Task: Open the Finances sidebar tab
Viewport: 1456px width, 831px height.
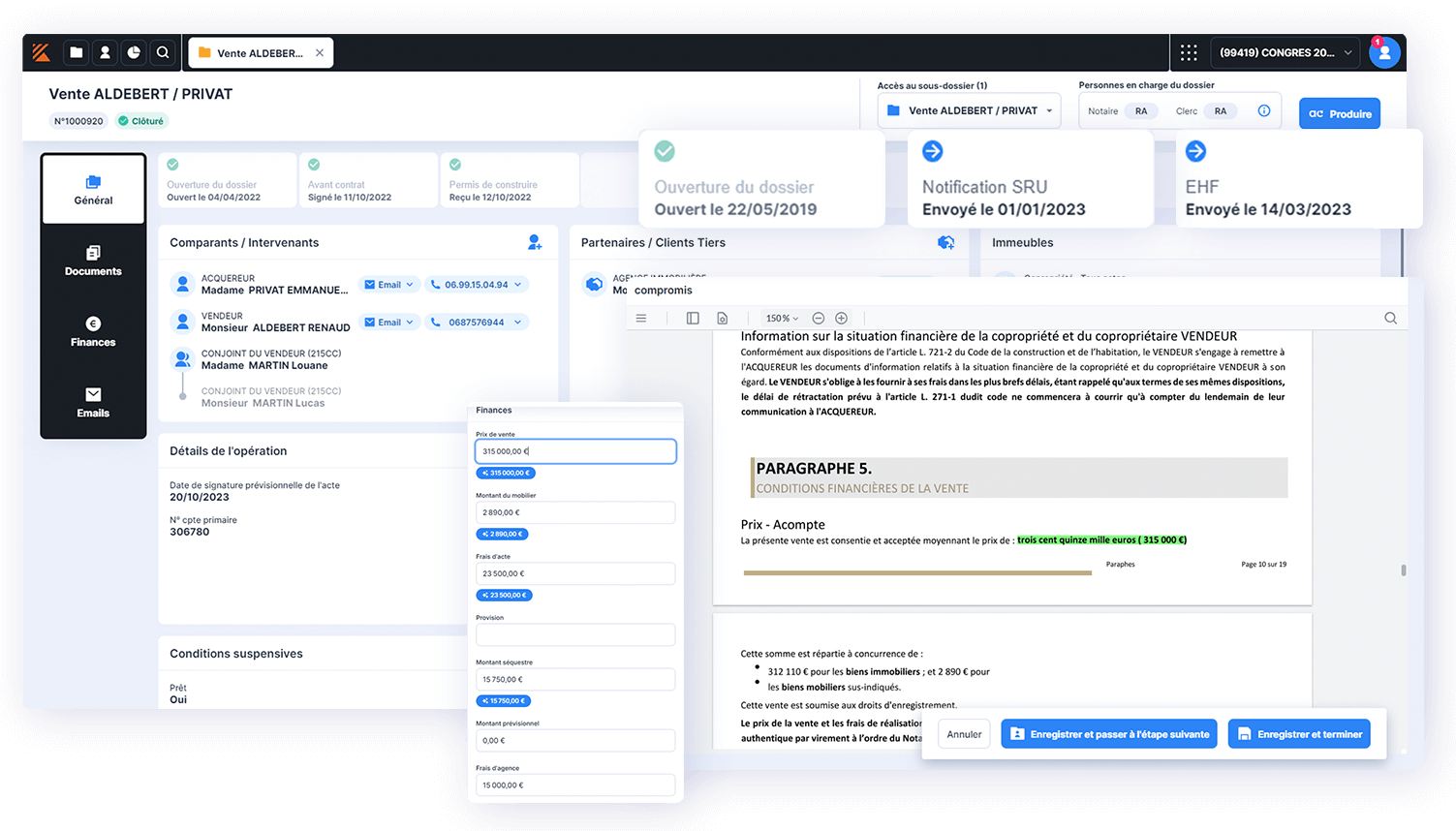Action: tap(93, 331)
